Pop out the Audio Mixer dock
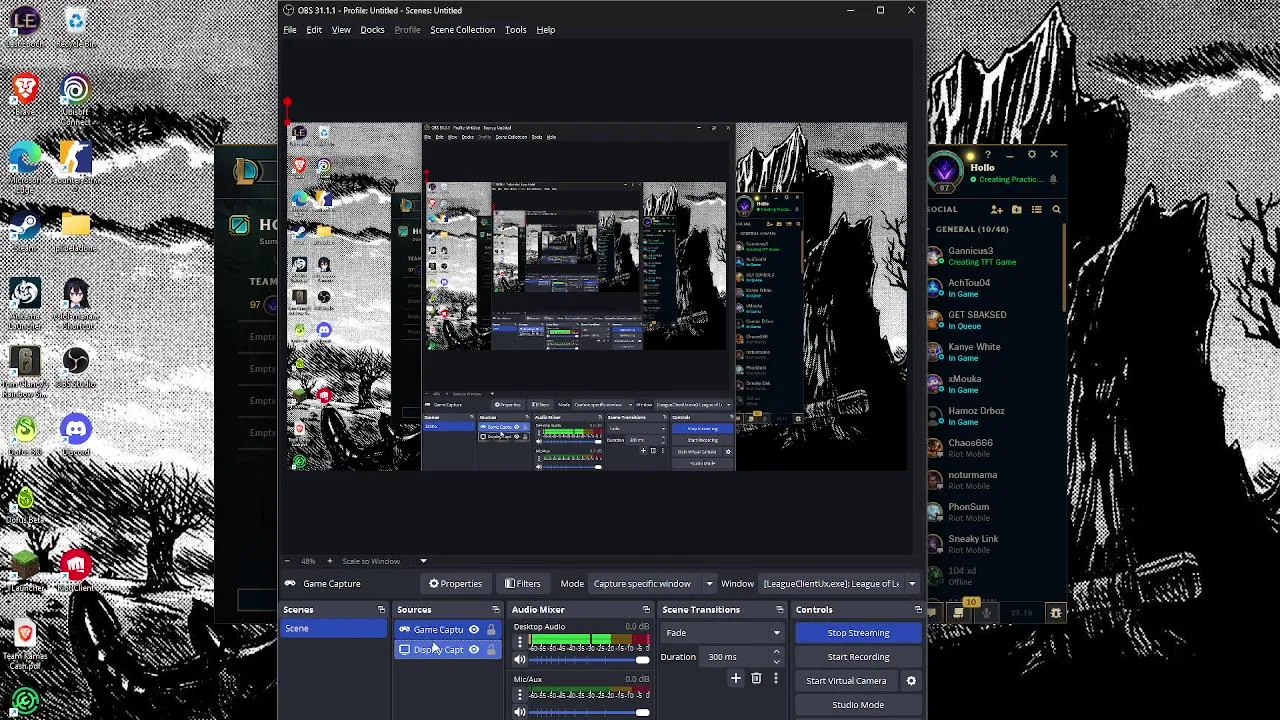Viewport: 1280px width, 720px height. coord(646,610)
